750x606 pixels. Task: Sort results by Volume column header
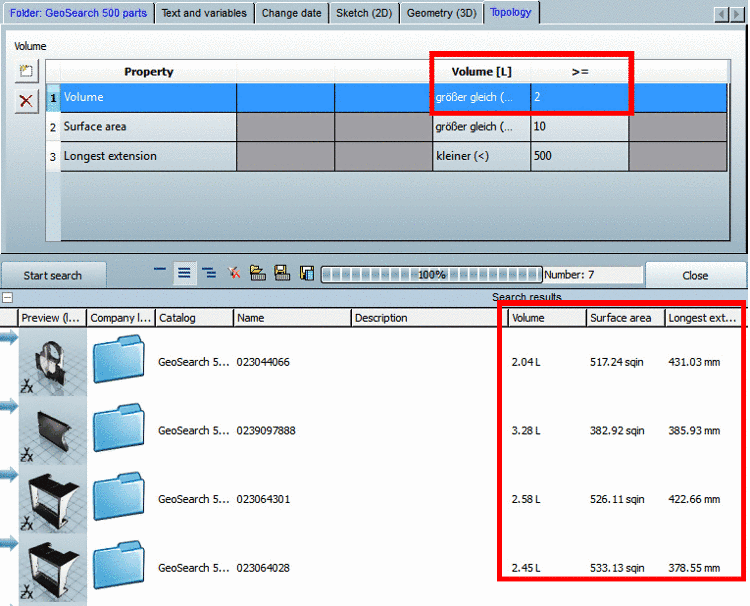pyautogui.click(x=547, y=318)
